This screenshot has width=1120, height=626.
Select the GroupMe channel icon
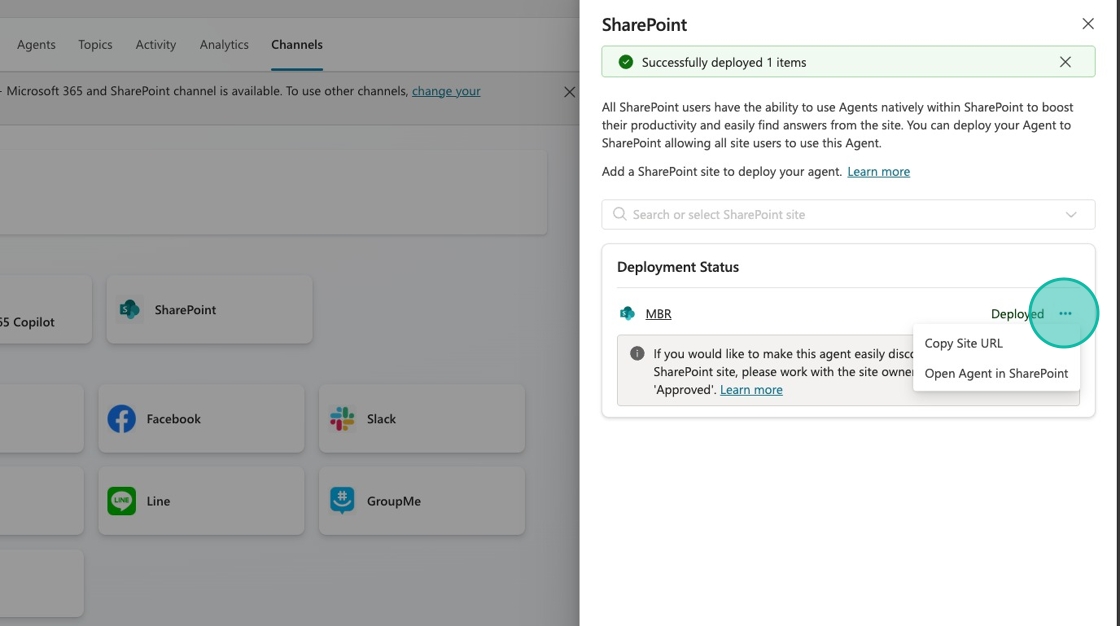(x=342, y=501)
